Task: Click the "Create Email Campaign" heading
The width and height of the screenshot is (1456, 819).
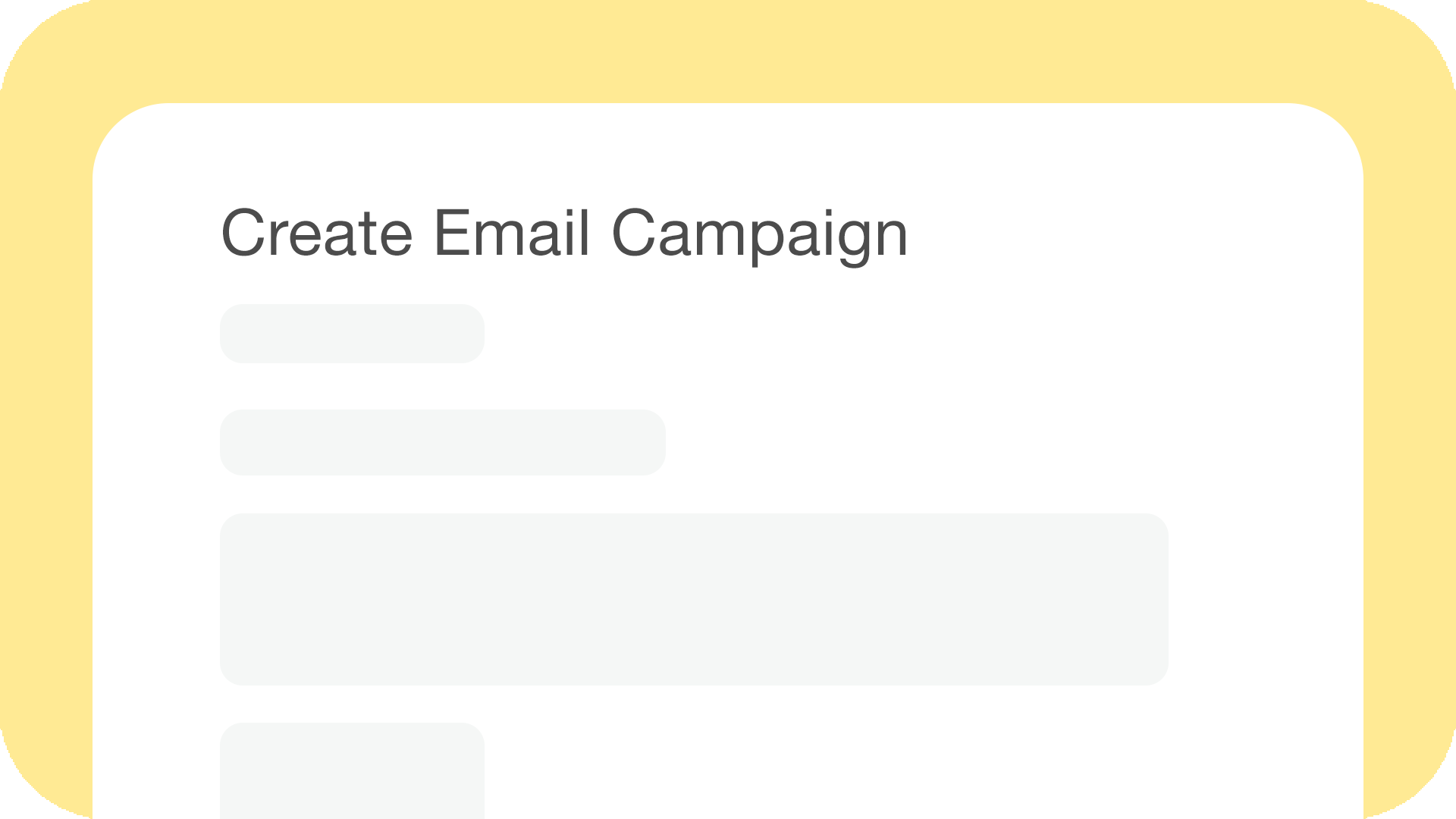Action: pyautogui.click(x=564, y=234)
